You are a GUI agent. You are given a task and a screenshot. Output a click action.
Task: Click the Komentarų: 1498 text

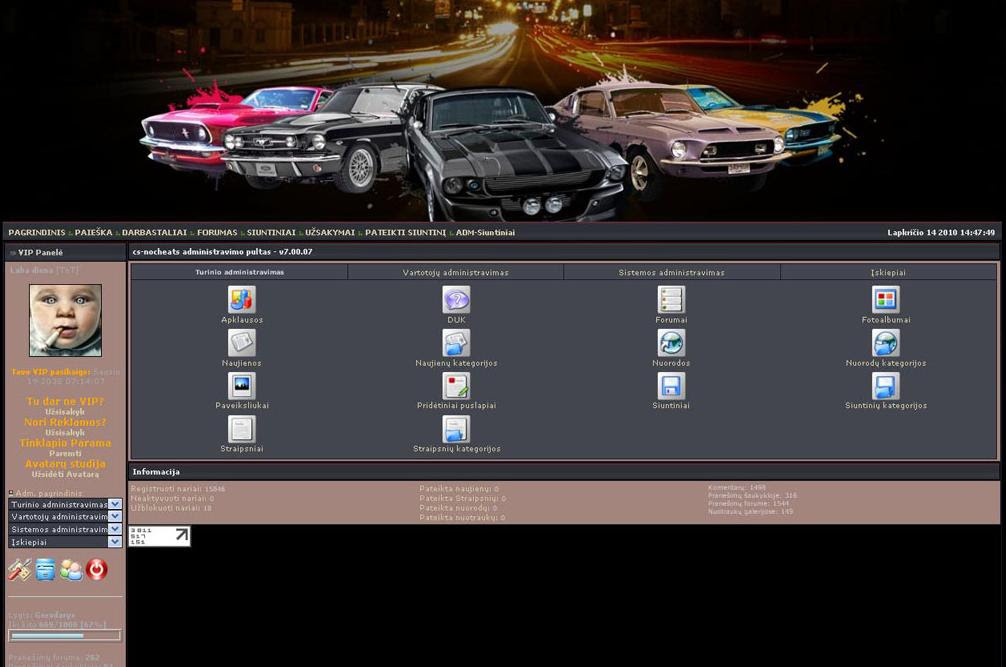coord(737,487)
